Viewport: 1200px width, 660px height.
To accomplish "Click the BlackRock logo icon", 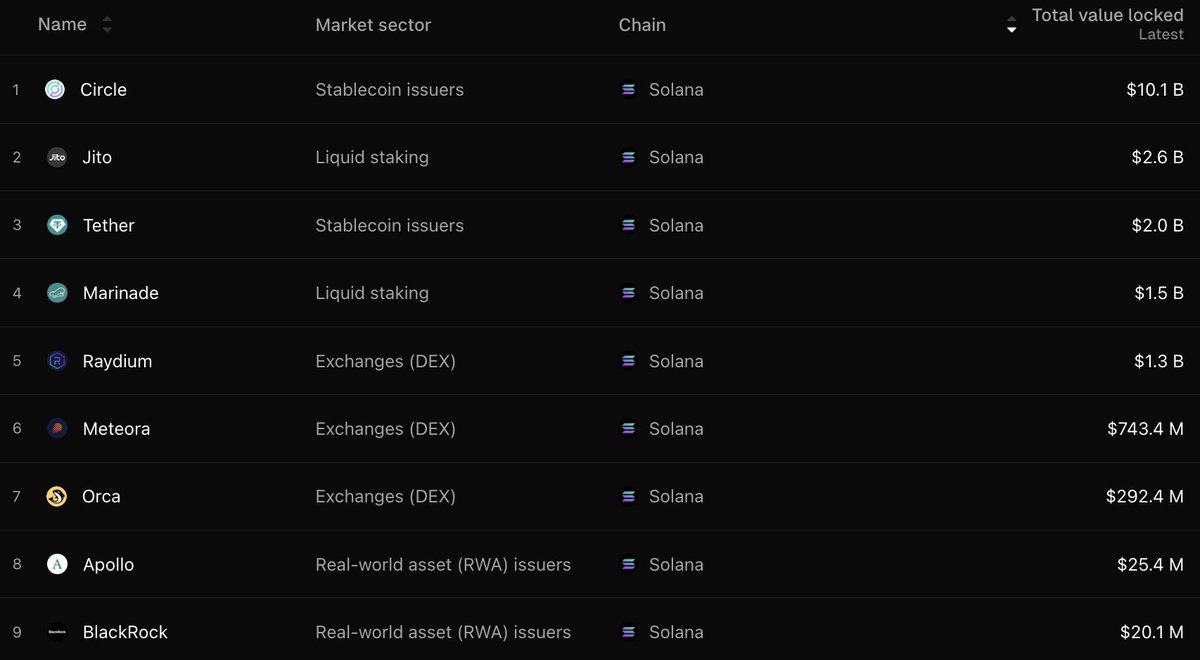I will coord(56,632).
